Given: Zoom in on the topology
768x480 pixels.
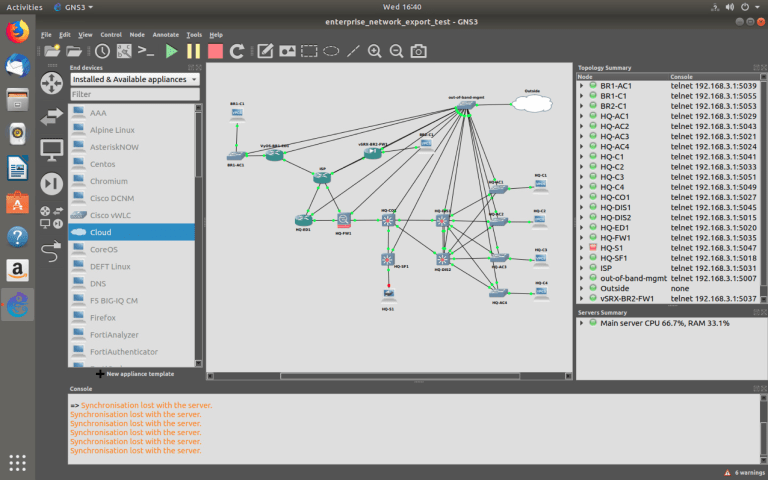Looking at the screenshot, I should [375, 51].
